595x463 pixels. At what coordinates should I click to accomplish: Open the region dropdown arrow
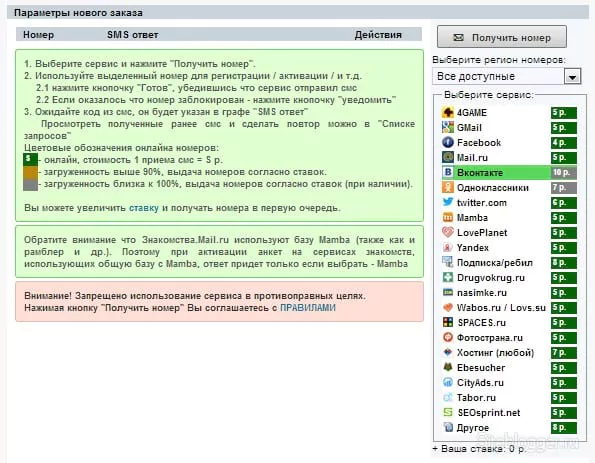click(x=572, y=77)
